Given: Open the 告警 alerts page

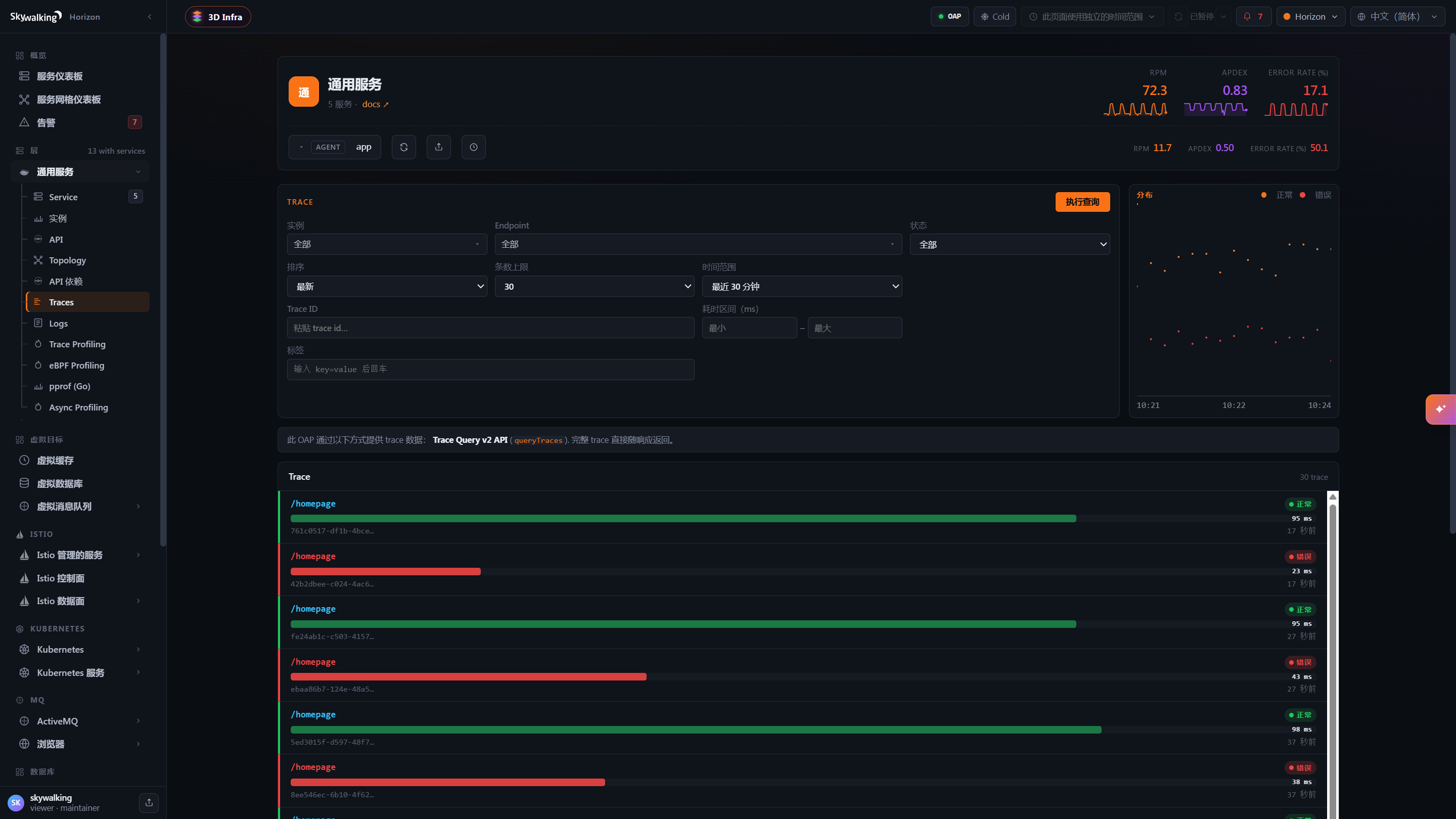Looking at the screenshot, I should [x=80, y=122].
